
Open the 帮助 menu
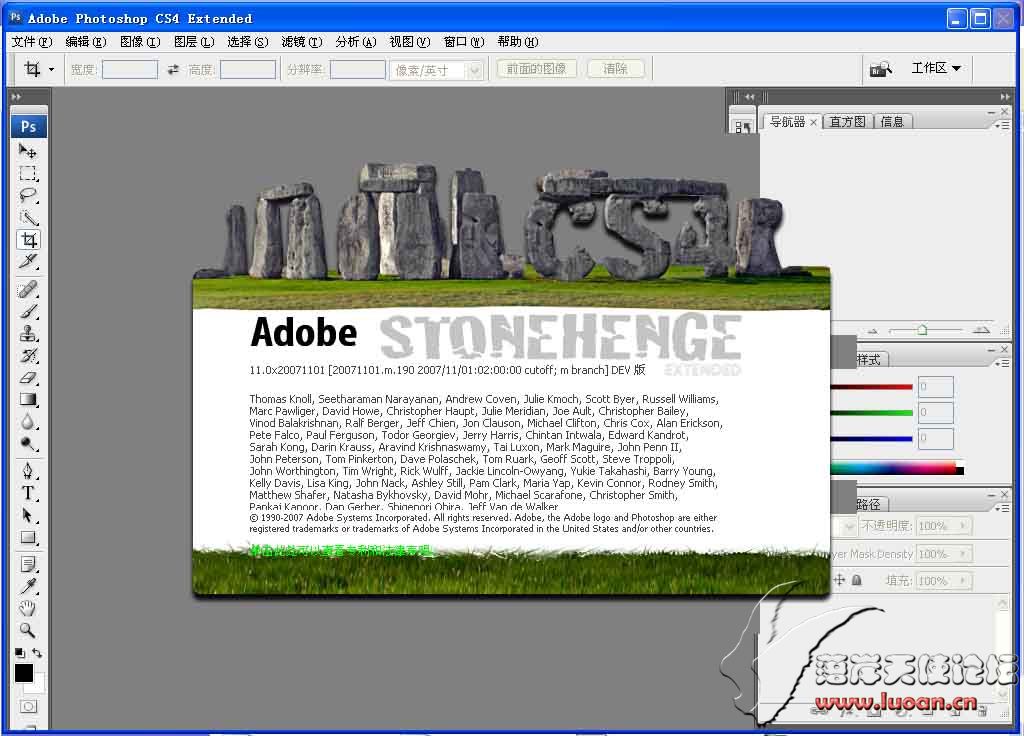[x=518, y=42]
